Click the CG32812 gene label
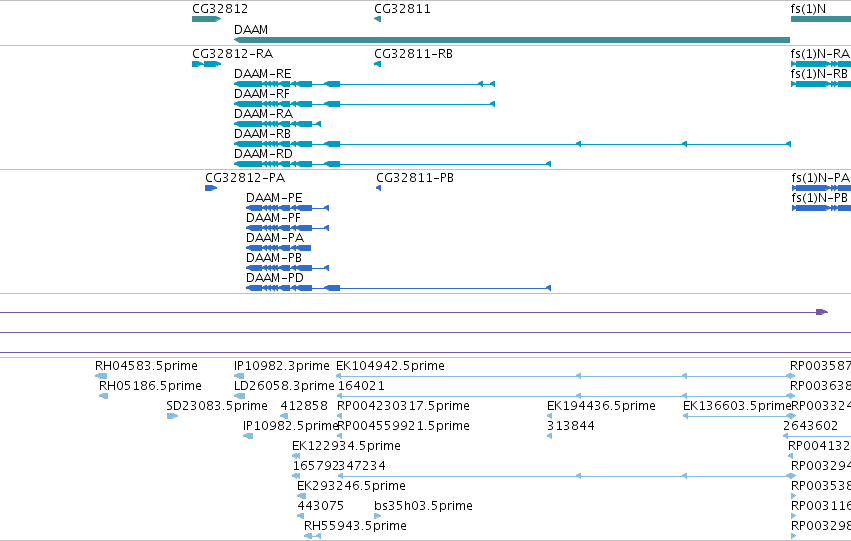Viewport: 851px width, 541px height. tap(220, 9)
